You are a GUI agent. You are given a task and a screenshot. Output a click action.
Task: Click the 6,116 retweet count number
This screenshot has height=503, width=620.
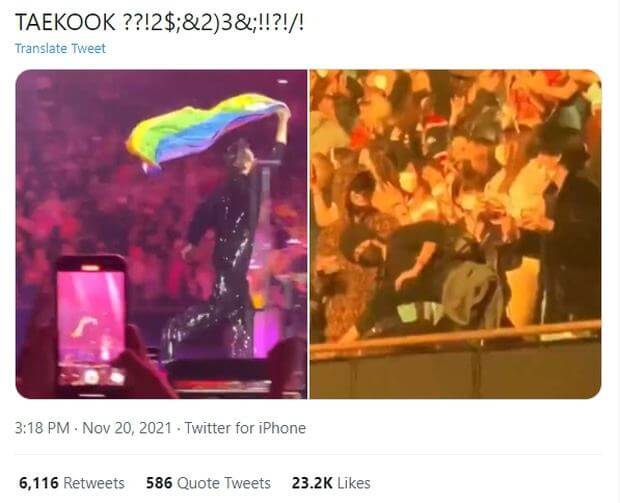pyautogui.click(x=39, y=483)
